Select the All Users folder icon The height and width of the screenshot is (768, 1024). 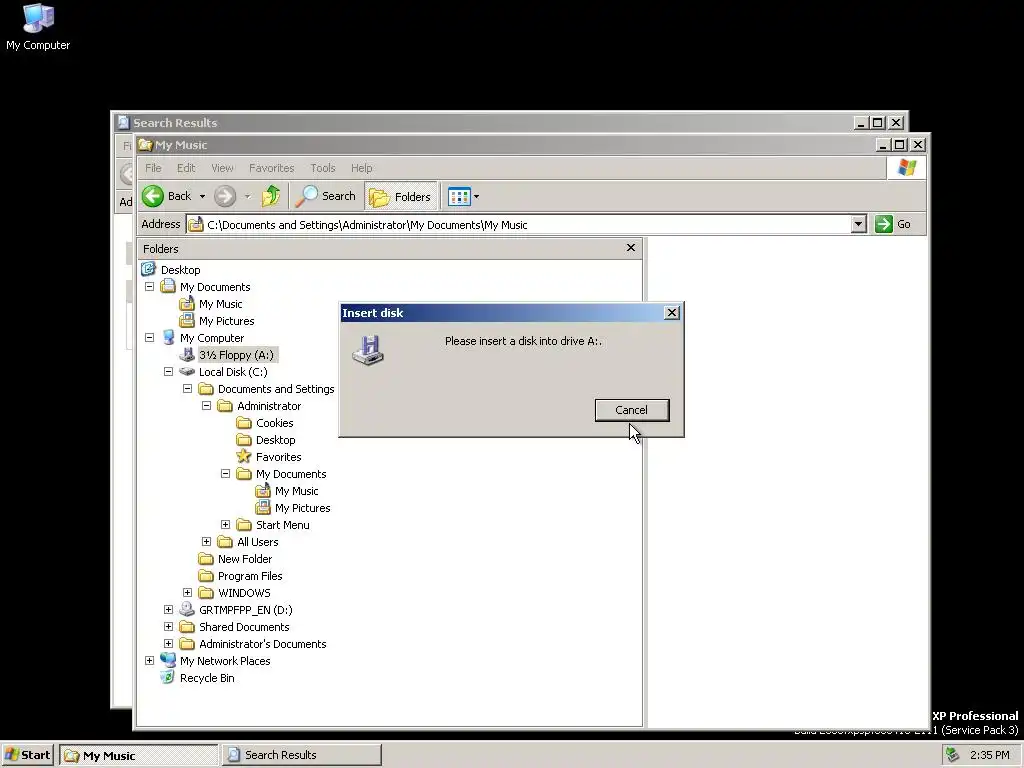point(225,541)
